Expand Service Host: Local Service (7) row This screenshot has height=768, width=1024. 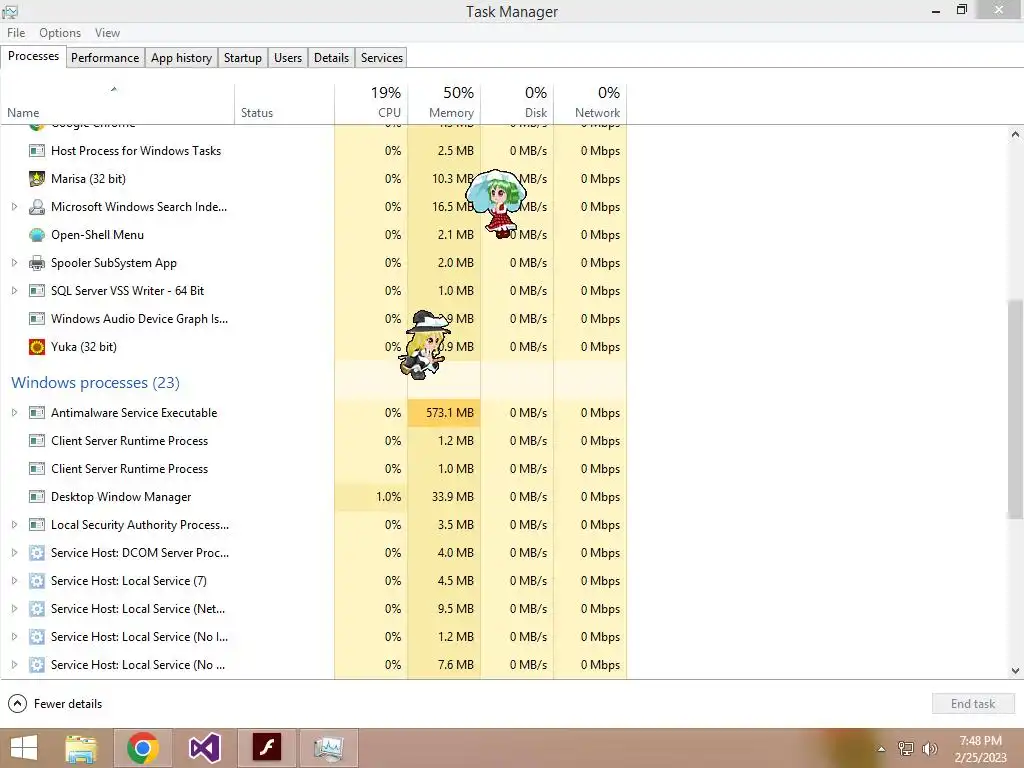click(14, 581)
